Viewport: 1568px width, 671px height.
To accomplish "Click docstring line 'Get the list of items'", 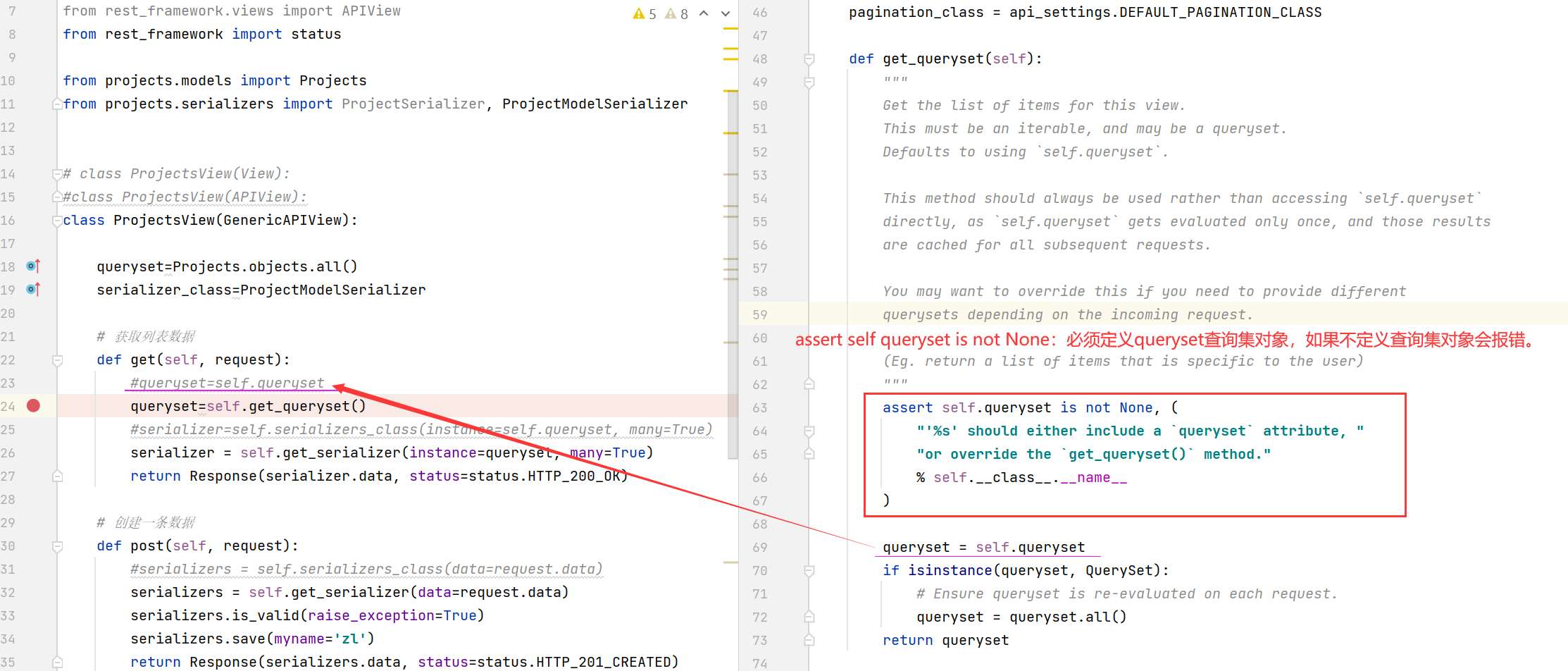I will coord(1034,105).
